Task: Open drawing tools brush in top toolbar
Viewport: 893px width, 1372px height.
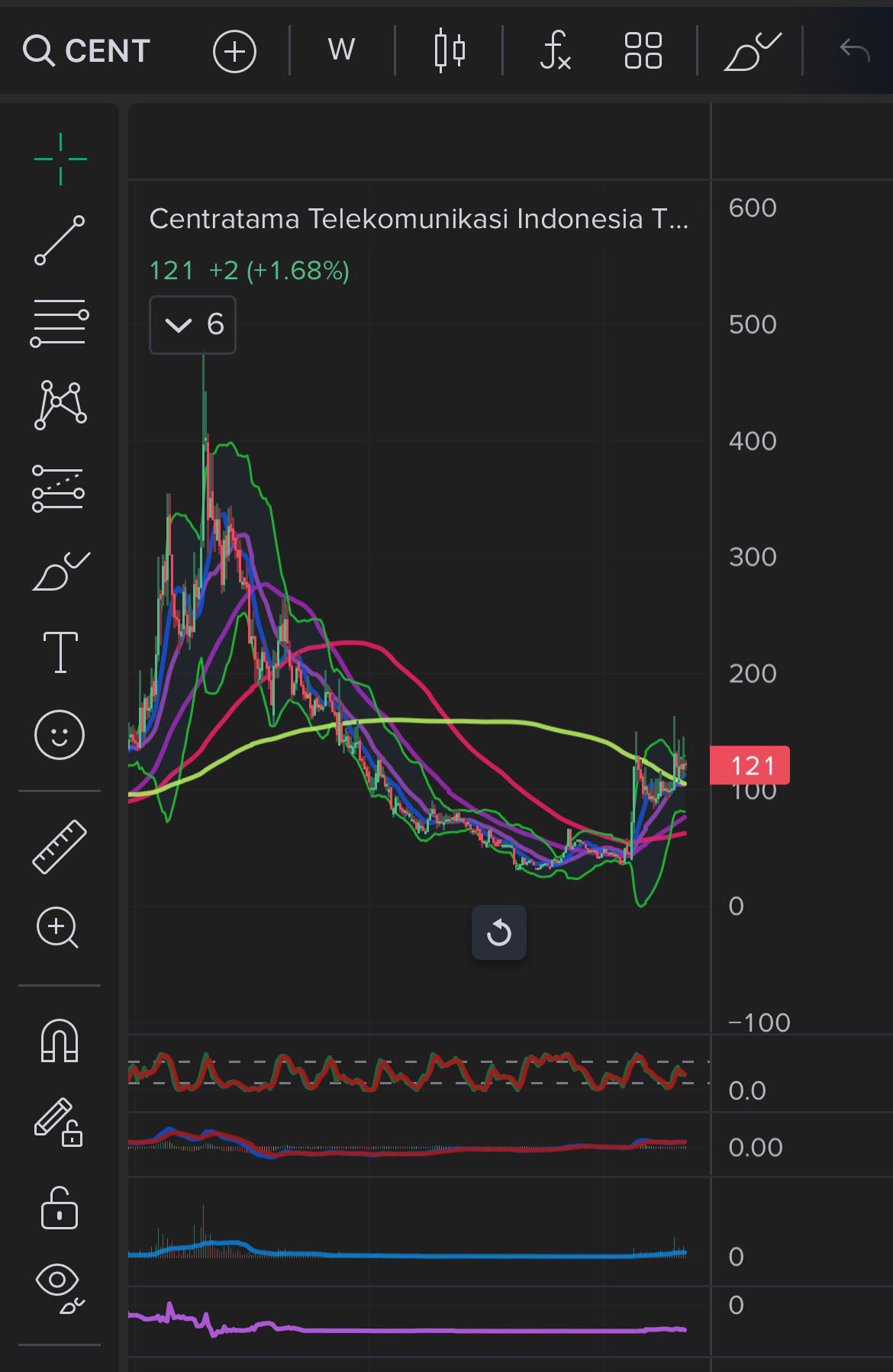Action: (x=752, y=51)
